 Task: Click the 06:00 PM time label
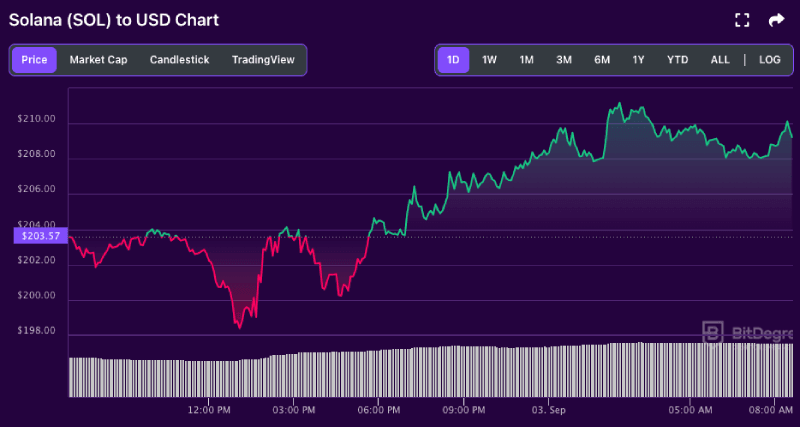click(x=378, y=410)
